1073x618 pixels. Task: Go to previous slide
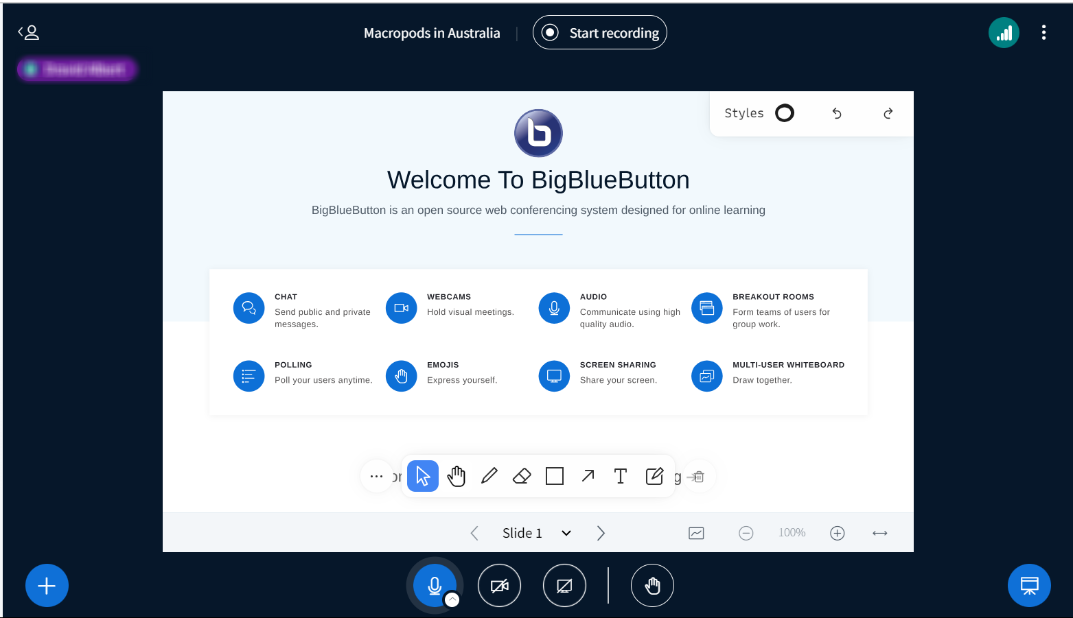click(474, 533)
